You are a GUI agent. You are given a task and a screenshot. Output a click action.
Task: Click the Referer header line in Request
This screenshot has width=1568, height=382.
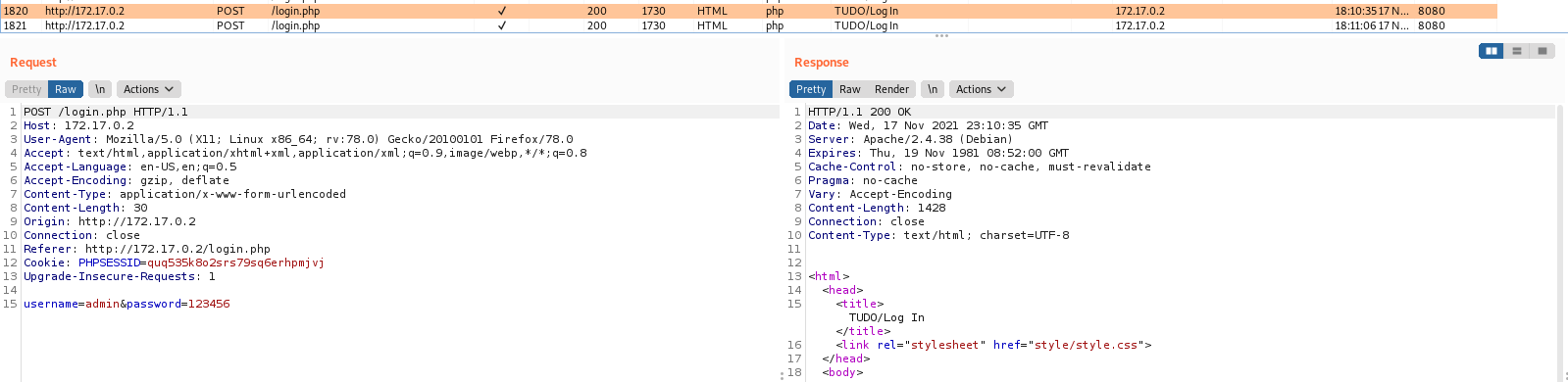[147, 249]
